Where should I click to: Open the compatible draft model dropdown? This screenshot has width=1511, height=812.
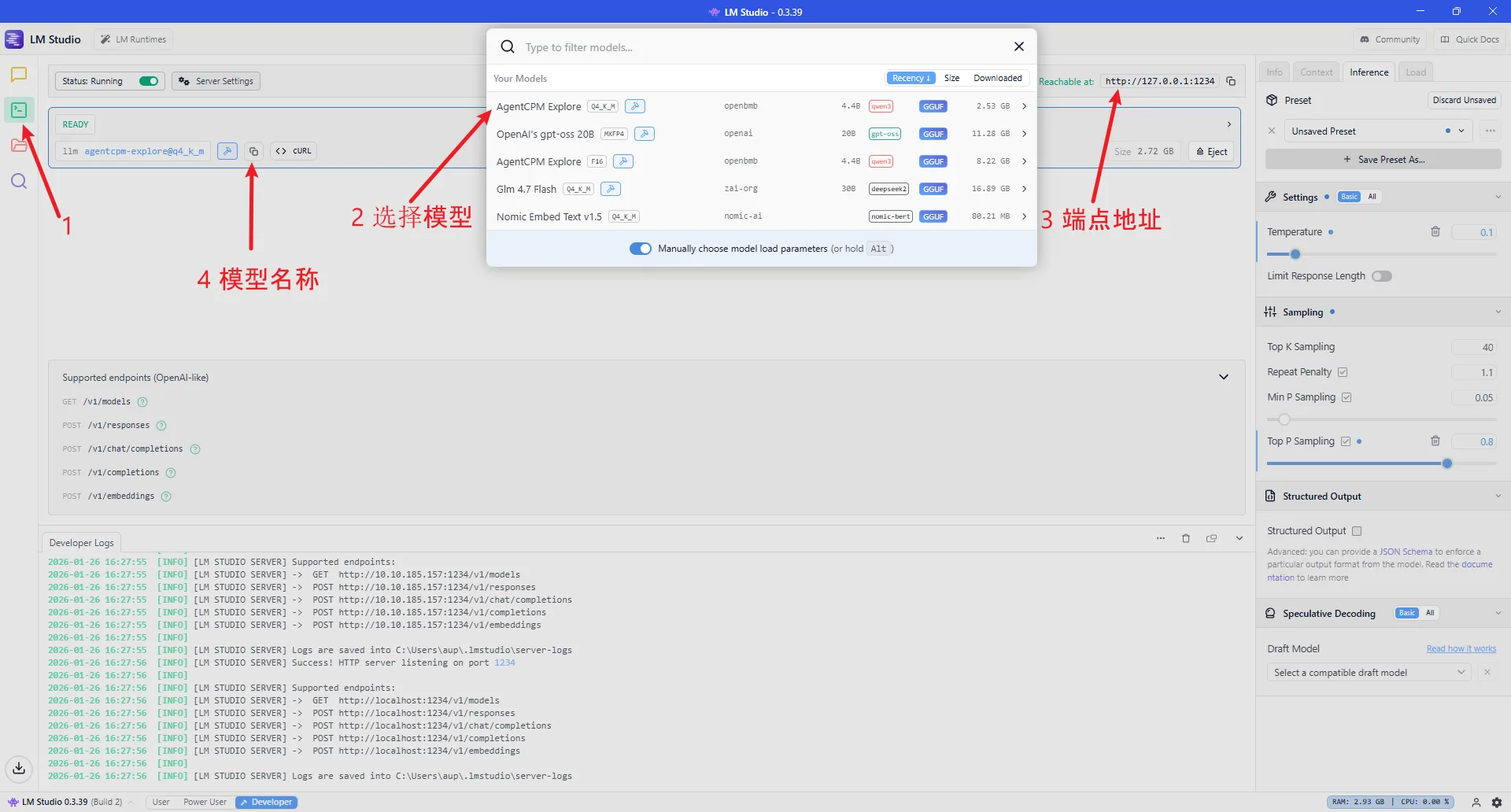tap(1369, 673)
